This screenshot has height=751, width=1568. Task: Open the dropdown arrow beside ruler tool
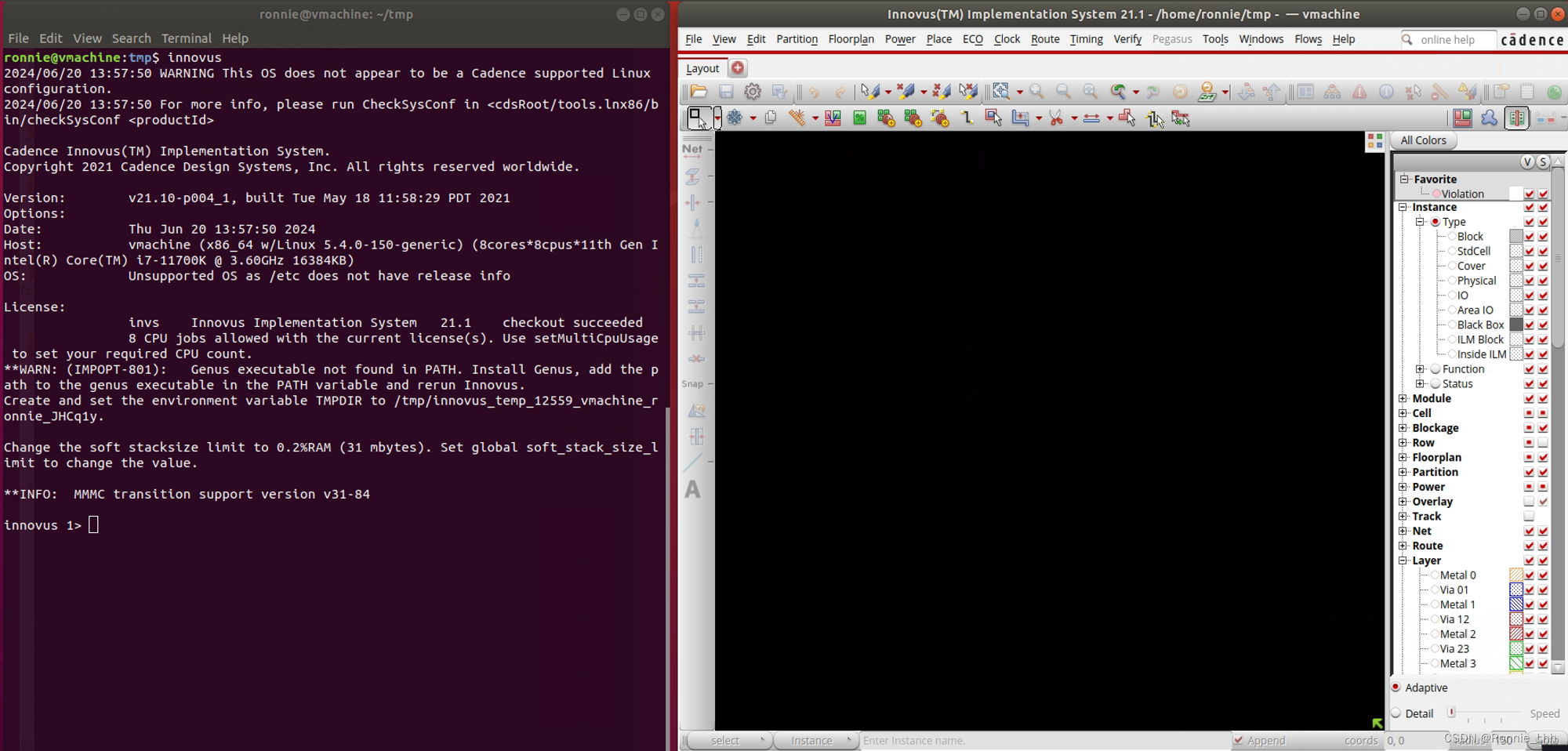815,118
